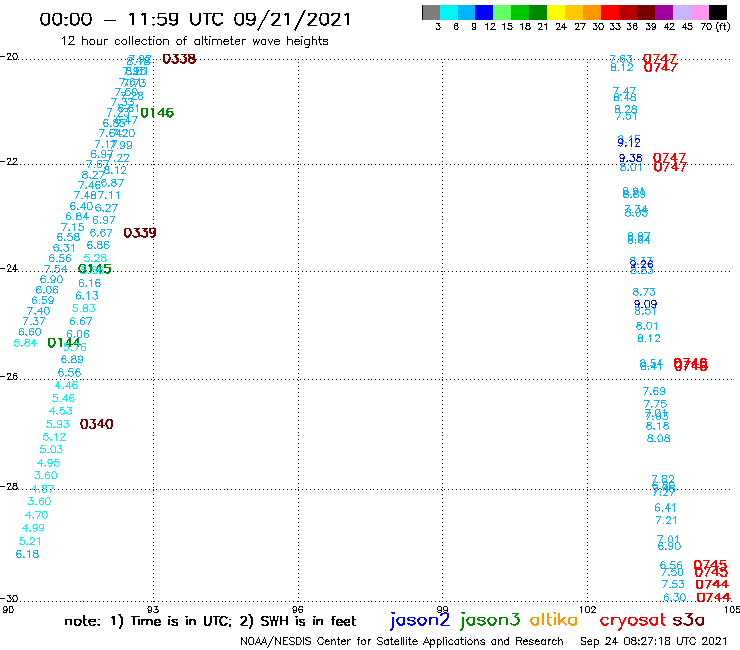Pick the purple swatch in the color scale
740x650 pixels.
coord(663,12)
